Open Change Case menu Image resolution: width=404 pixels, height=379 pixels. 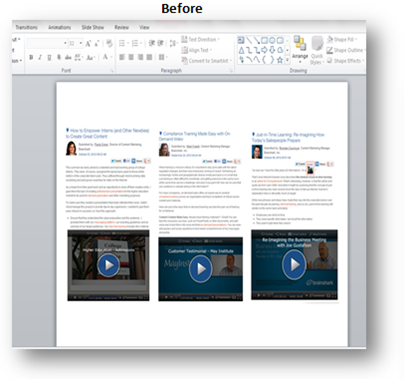coord(90,57)
